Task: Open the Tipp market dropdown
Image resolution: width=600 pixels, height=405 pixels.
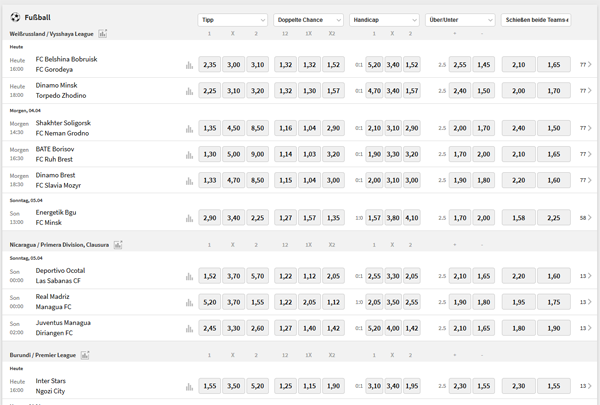Action: [x=233, y=19]
